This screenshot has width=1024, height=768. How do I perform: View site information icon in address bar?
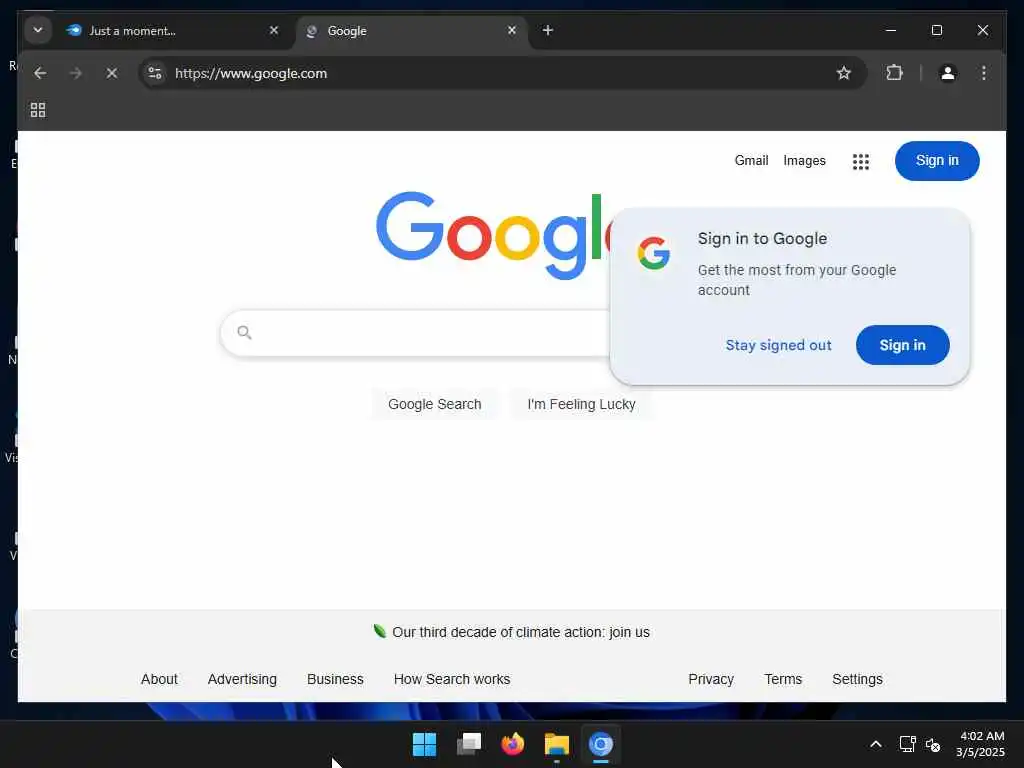point(155,73)
